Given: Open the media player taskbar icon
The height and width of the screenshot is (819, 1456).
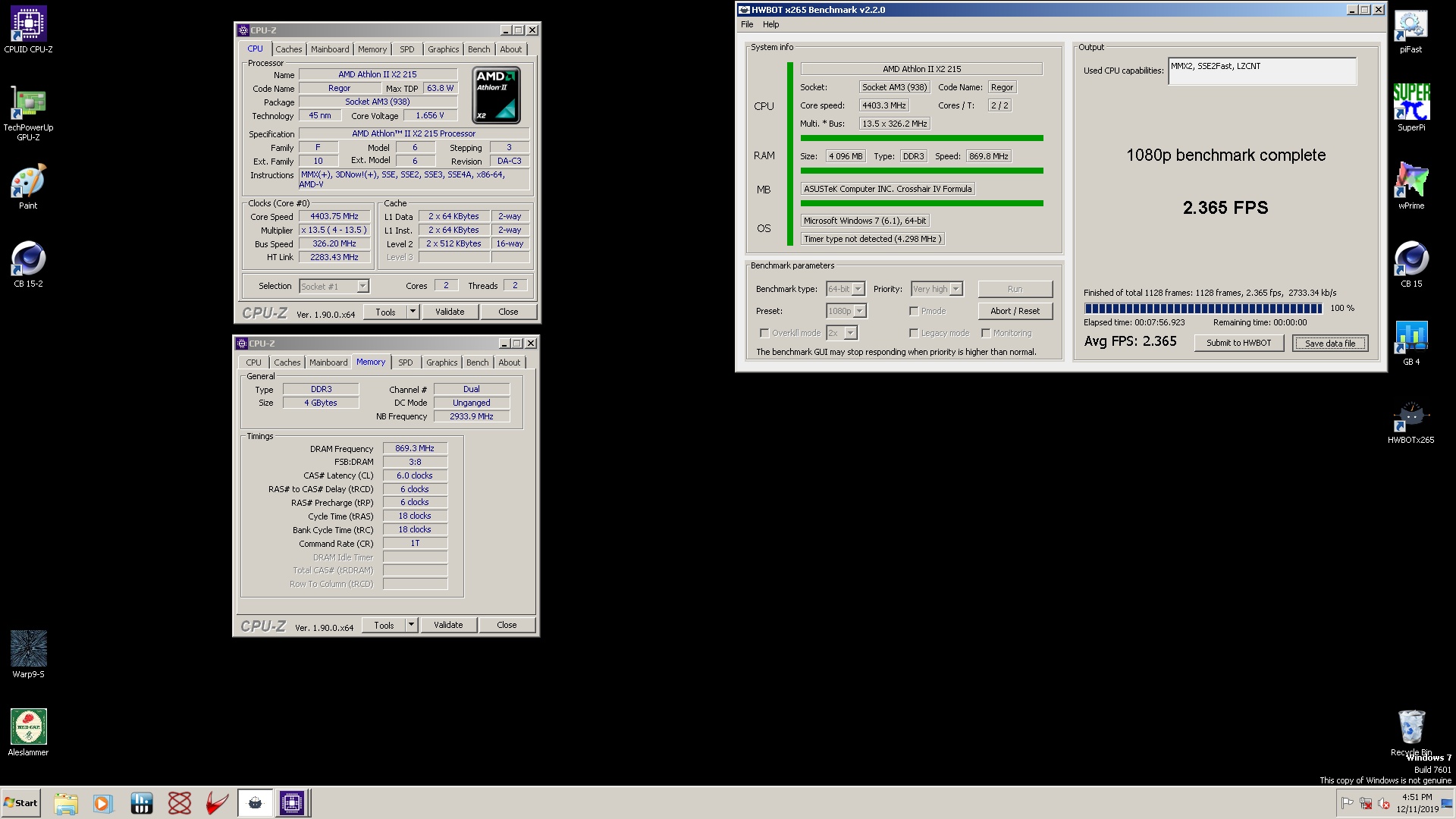Looking at the screenshot, I should 103,803.
